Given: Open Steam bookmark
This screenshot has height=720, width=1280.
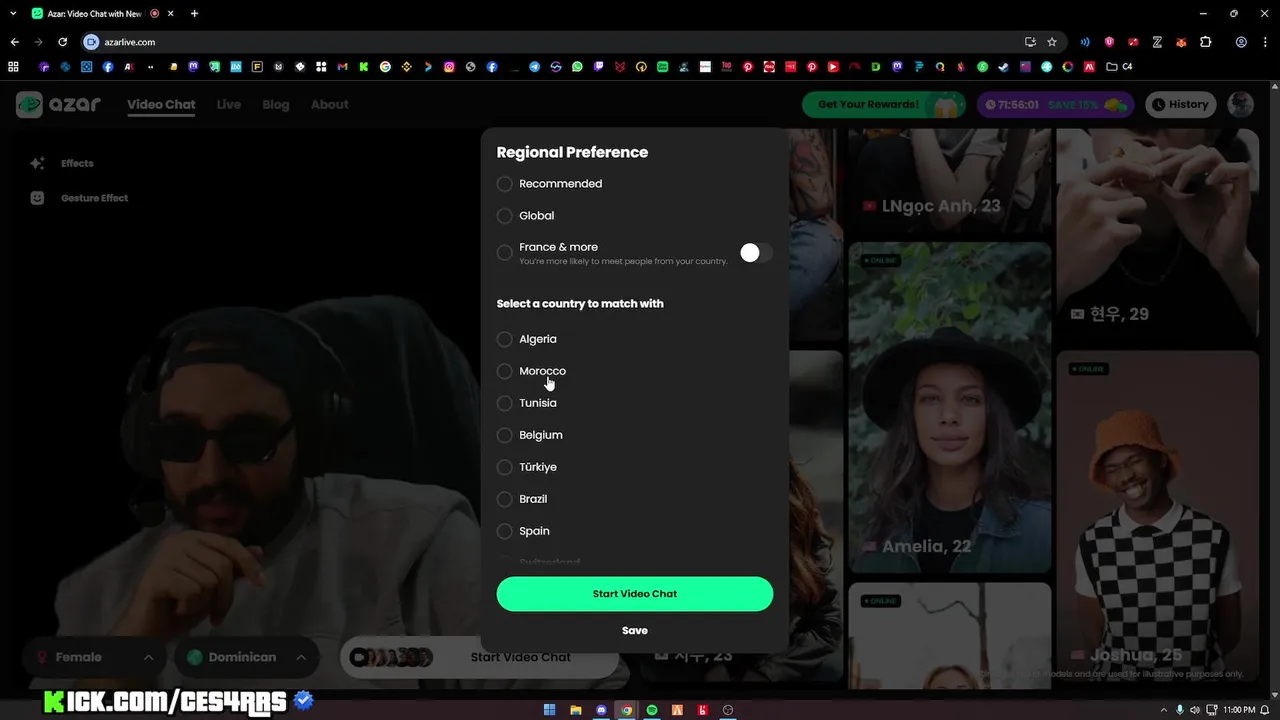Looking at the screenshot, I should [1003, 67].
